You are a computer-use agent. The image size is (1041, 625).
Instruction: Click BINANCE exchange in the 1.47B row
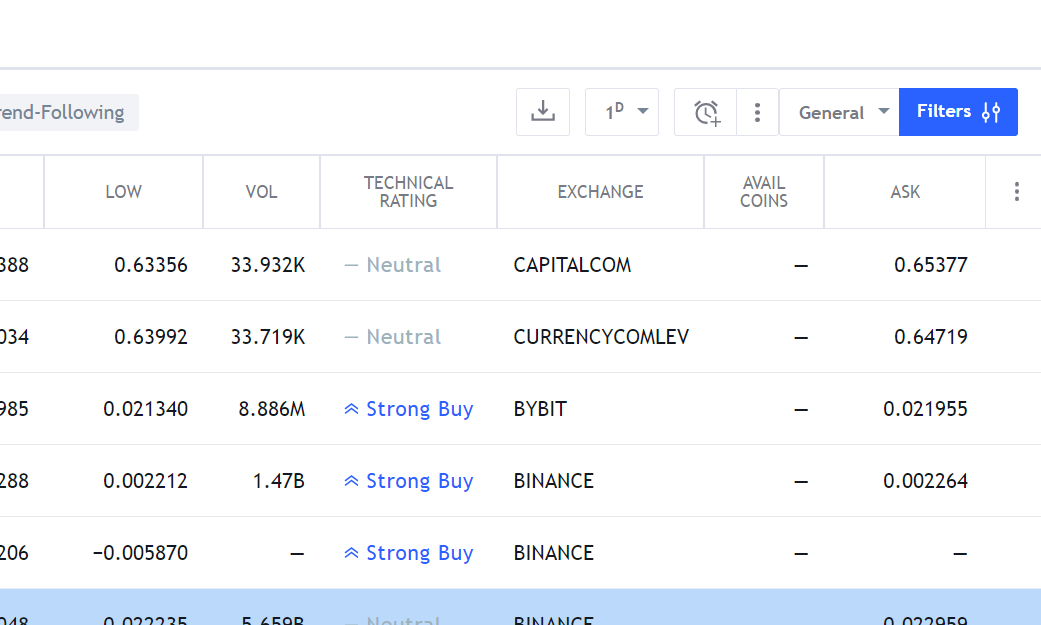[x=554, y=481]
